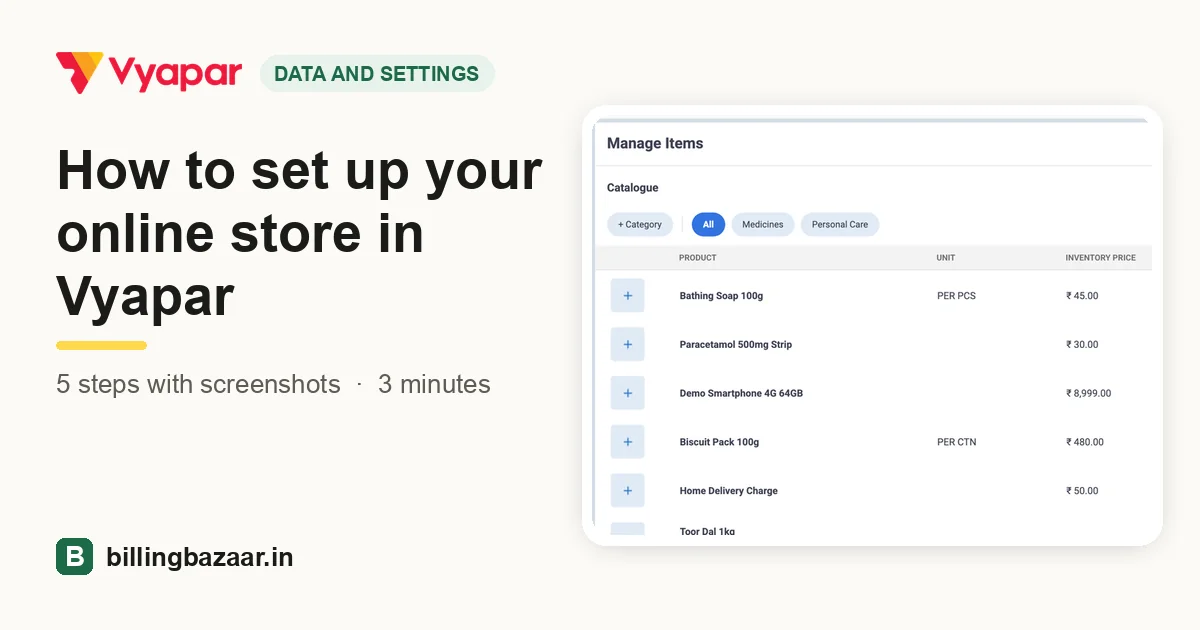Image resolution: width=1200 pixels, height=630 pixels.
Task: Click the Vyapar logo
Action: pyautogui.click(x=149, y=73)
